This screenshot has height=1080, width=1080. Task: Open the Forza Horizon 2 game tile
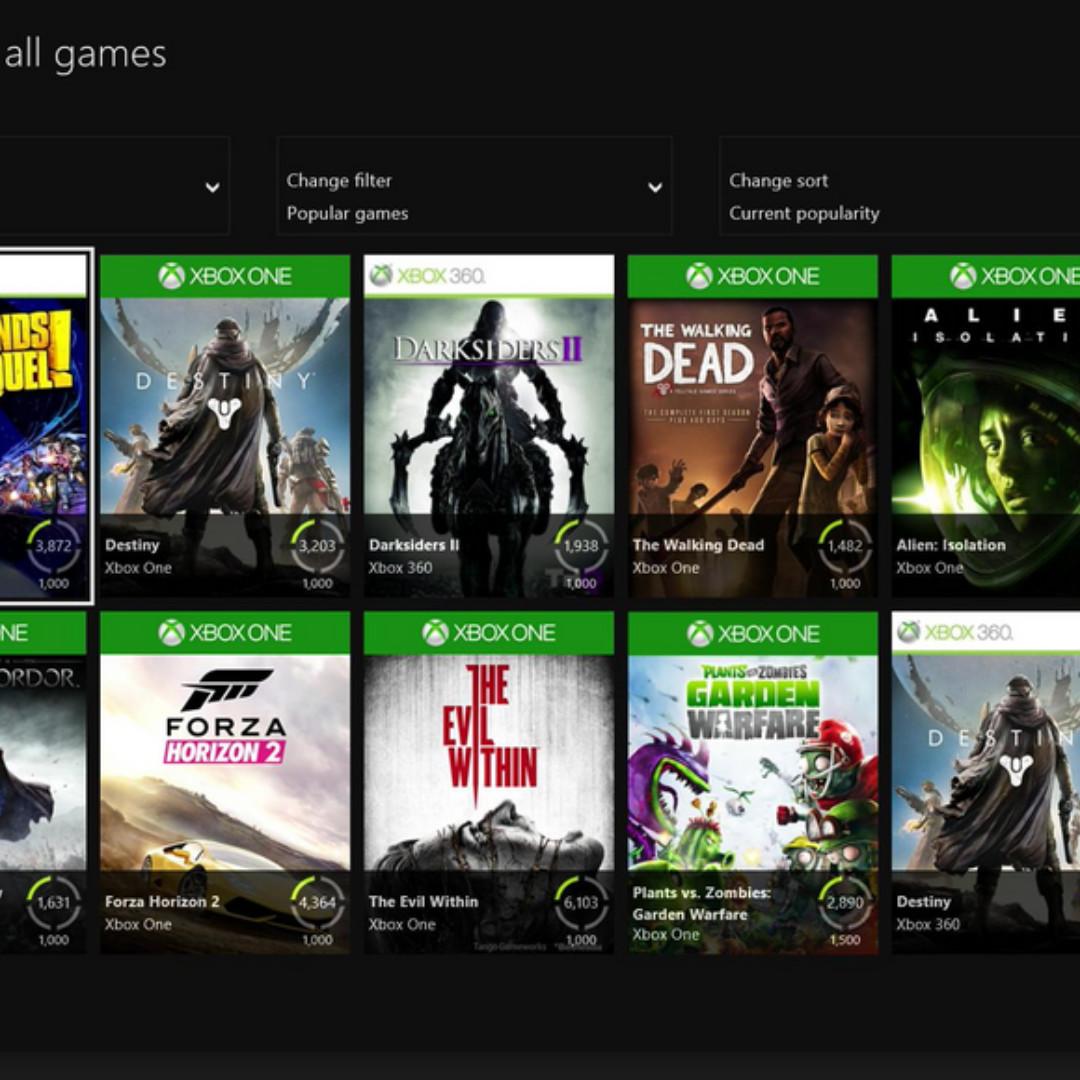[x=225, y=782]
